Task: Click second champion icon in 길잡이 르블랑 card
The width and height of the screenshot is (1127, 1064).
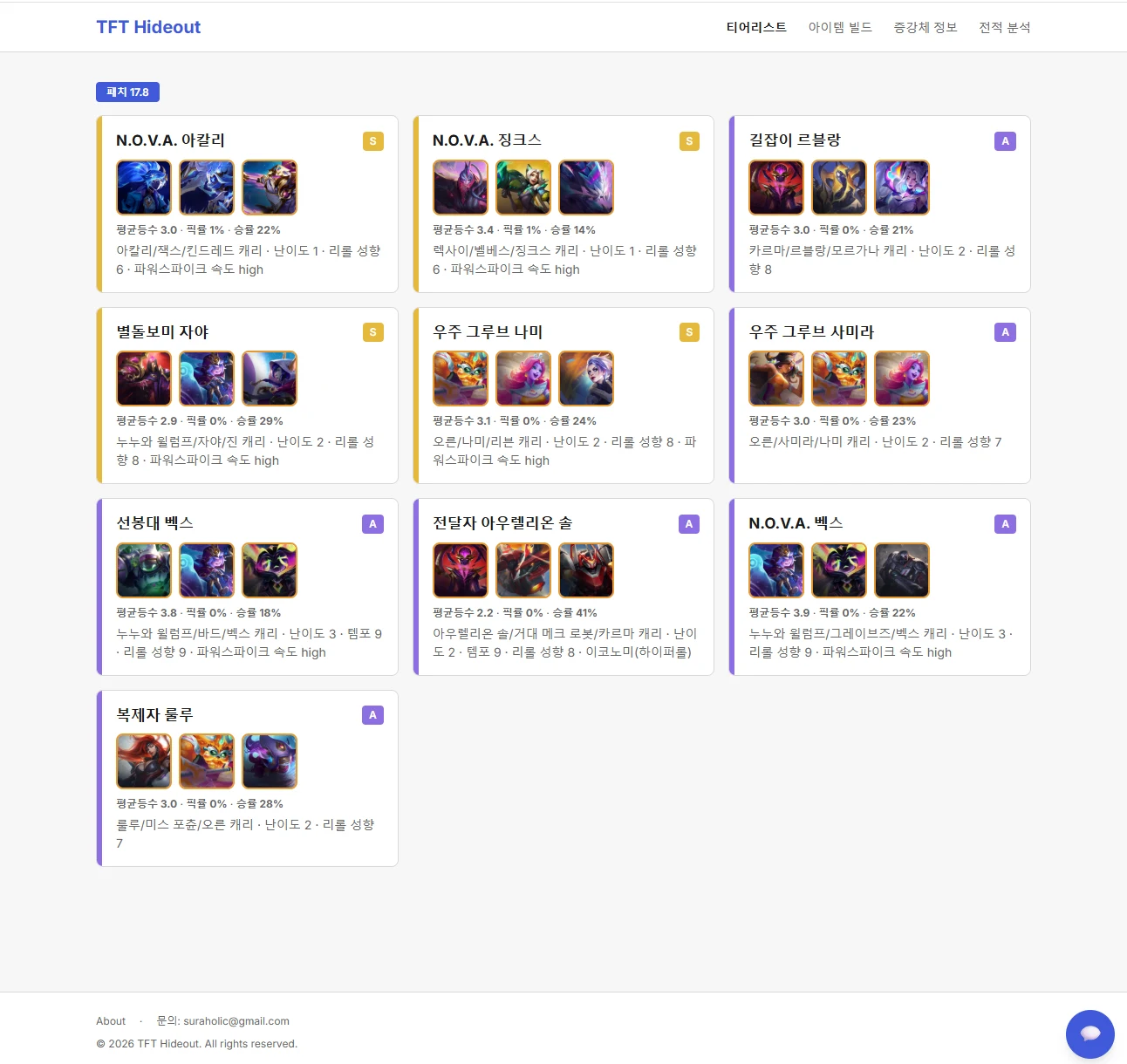Action: point(839,188)
